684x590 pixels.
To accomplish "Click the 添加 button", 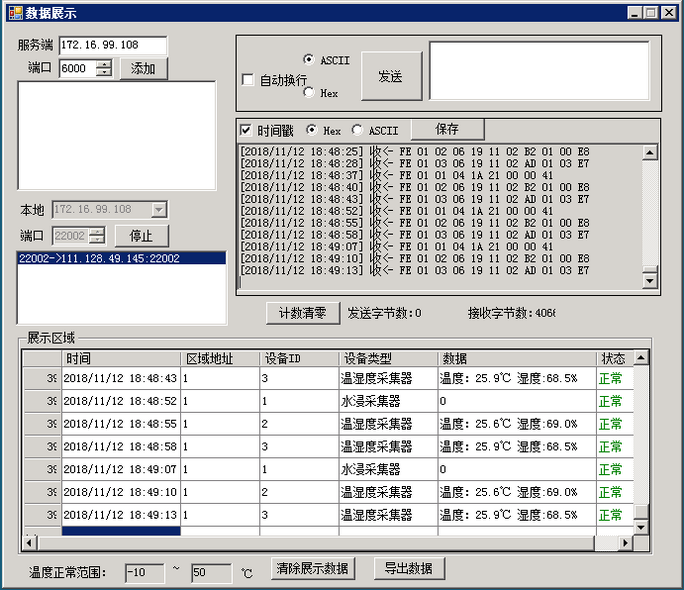I will click(x=144, y=68).
